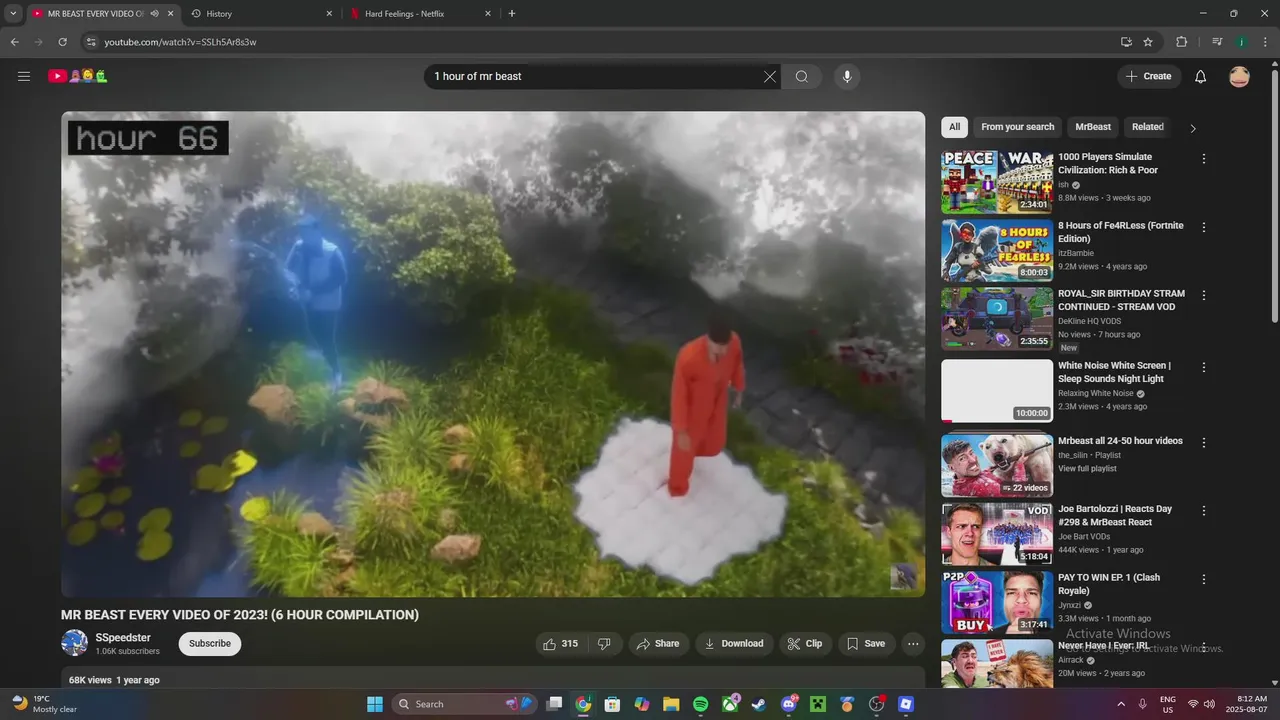Screen dimensions: 1280x720
Task: Open the media controls icon in Chrome toolbar
Action: click(x=1217, y=42)
